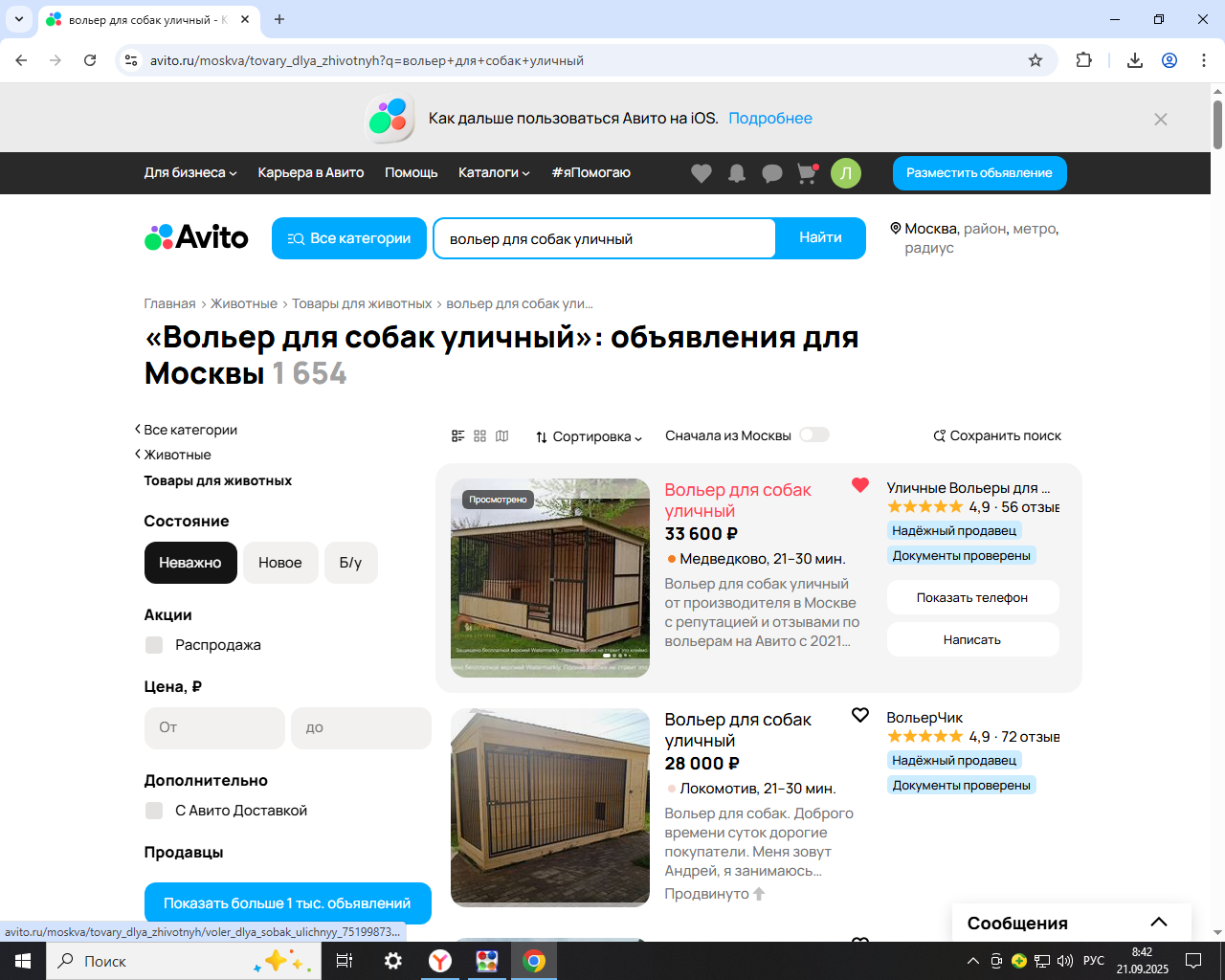Image resolution: width=1225 pixels, height=980 pixels.
Task: Open Windows notification center icon
Action: [x=1193, y=961]
